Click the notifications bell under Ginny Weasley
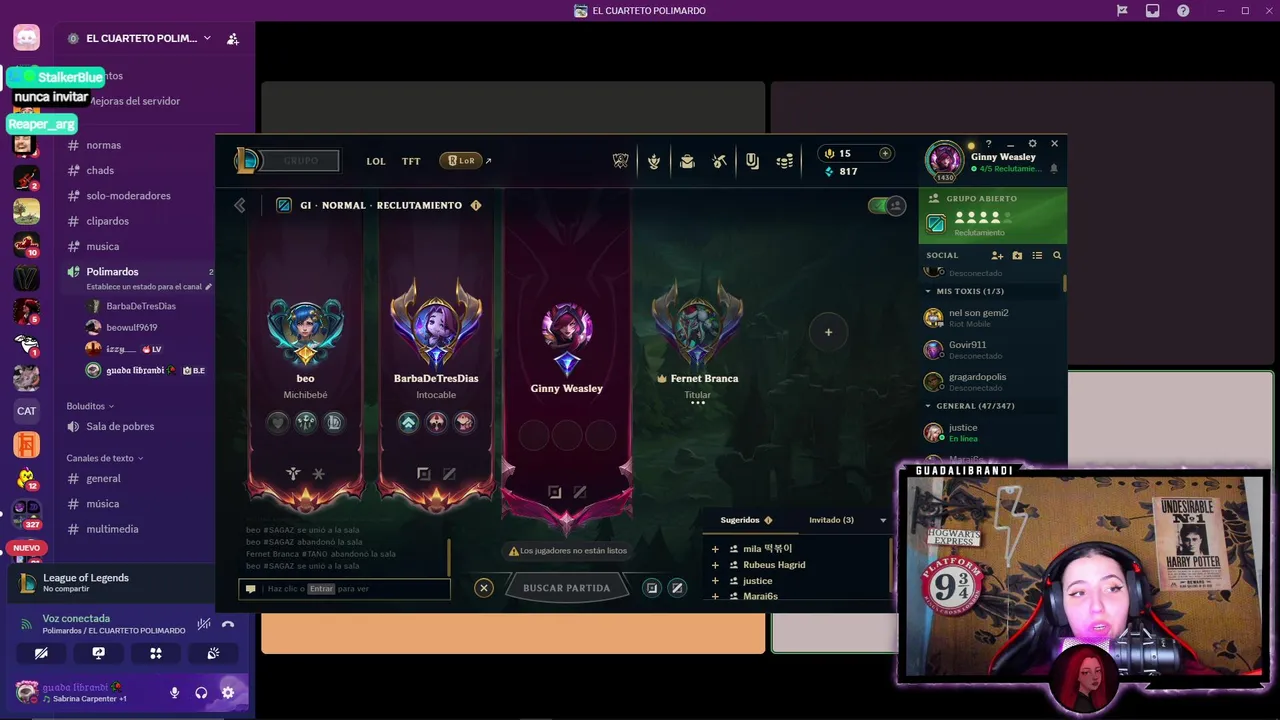 (x=1053, y=169)
